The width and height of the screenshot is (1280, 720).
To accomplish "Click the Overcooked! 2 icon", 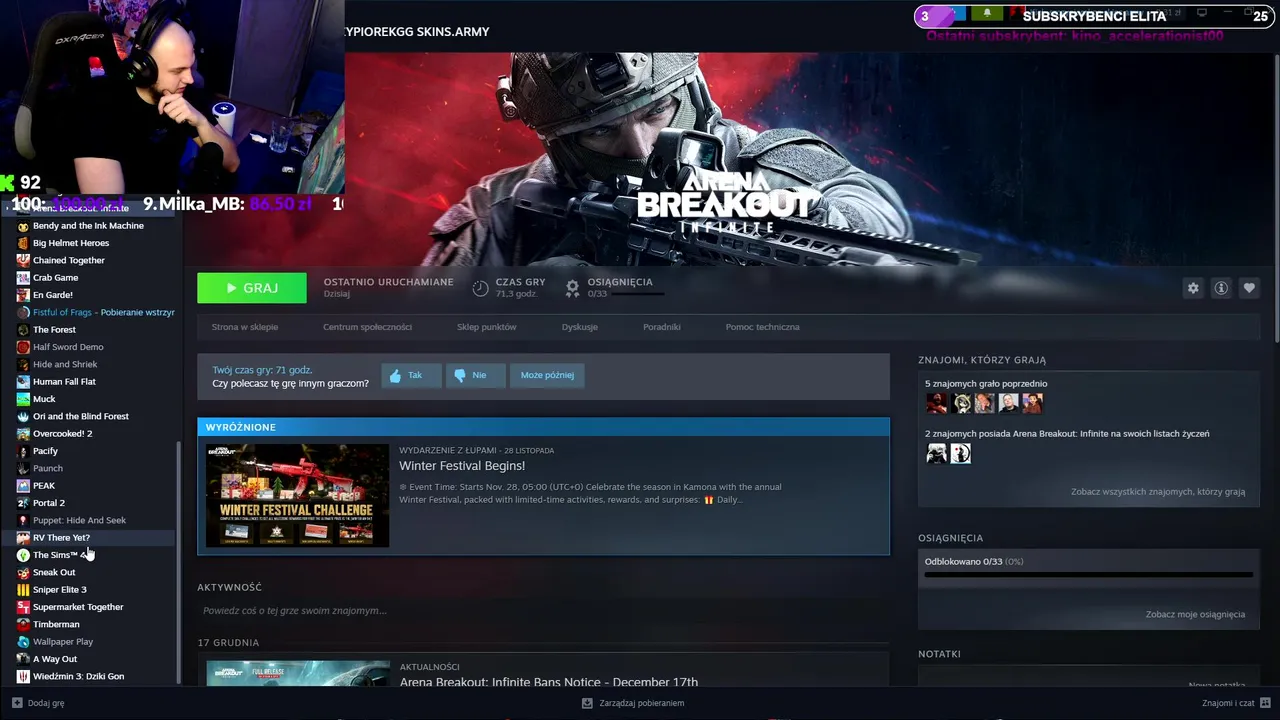I will point(23,434).
